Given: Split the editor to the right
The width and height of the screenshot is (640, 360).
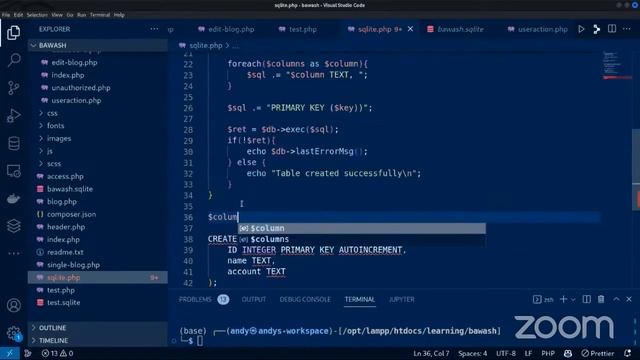Looking at the screenshot, I should point(612,29).
